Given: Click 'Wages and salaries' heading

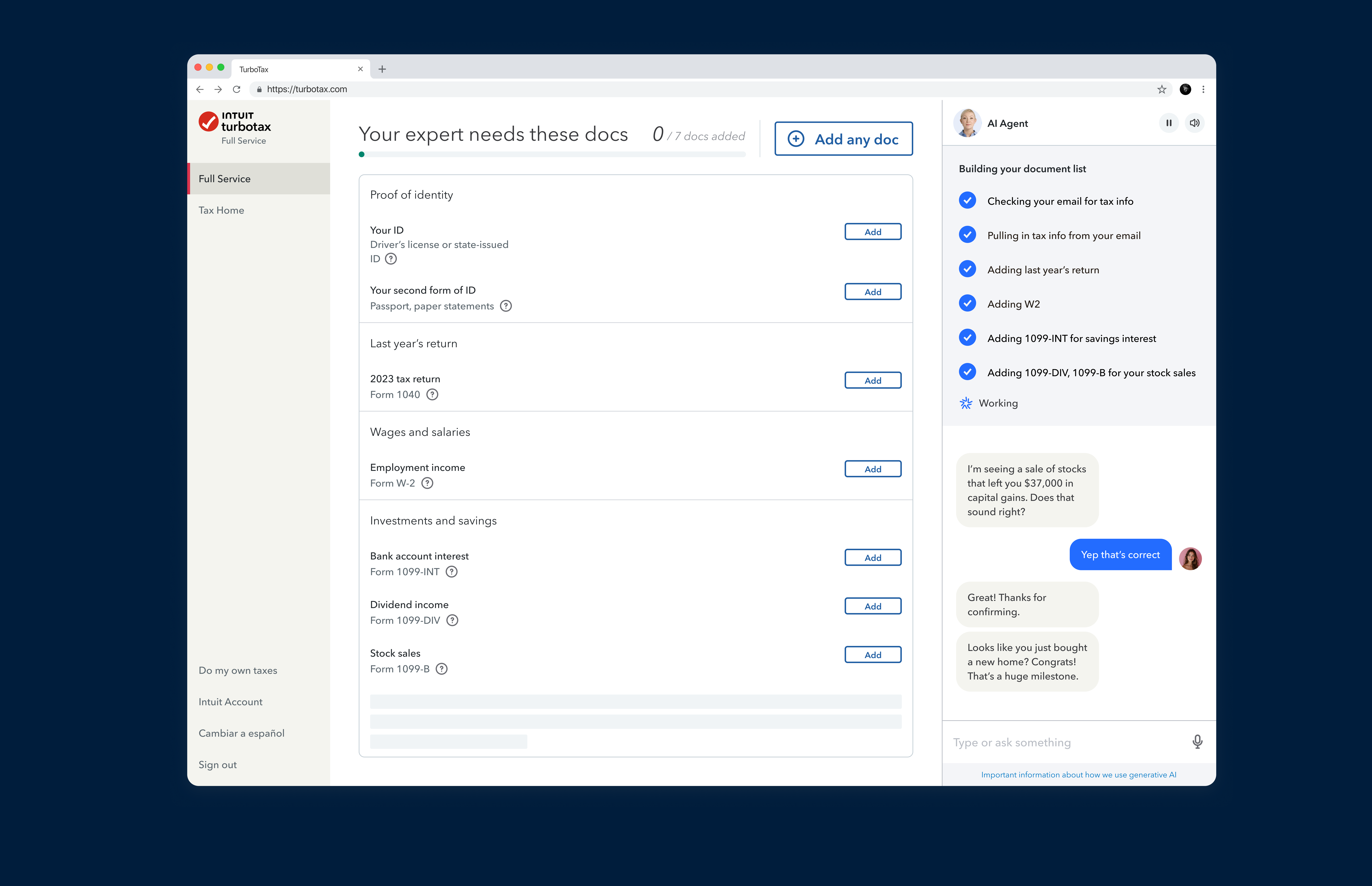Looking at the screenshot, I should [x=420, y=432].
